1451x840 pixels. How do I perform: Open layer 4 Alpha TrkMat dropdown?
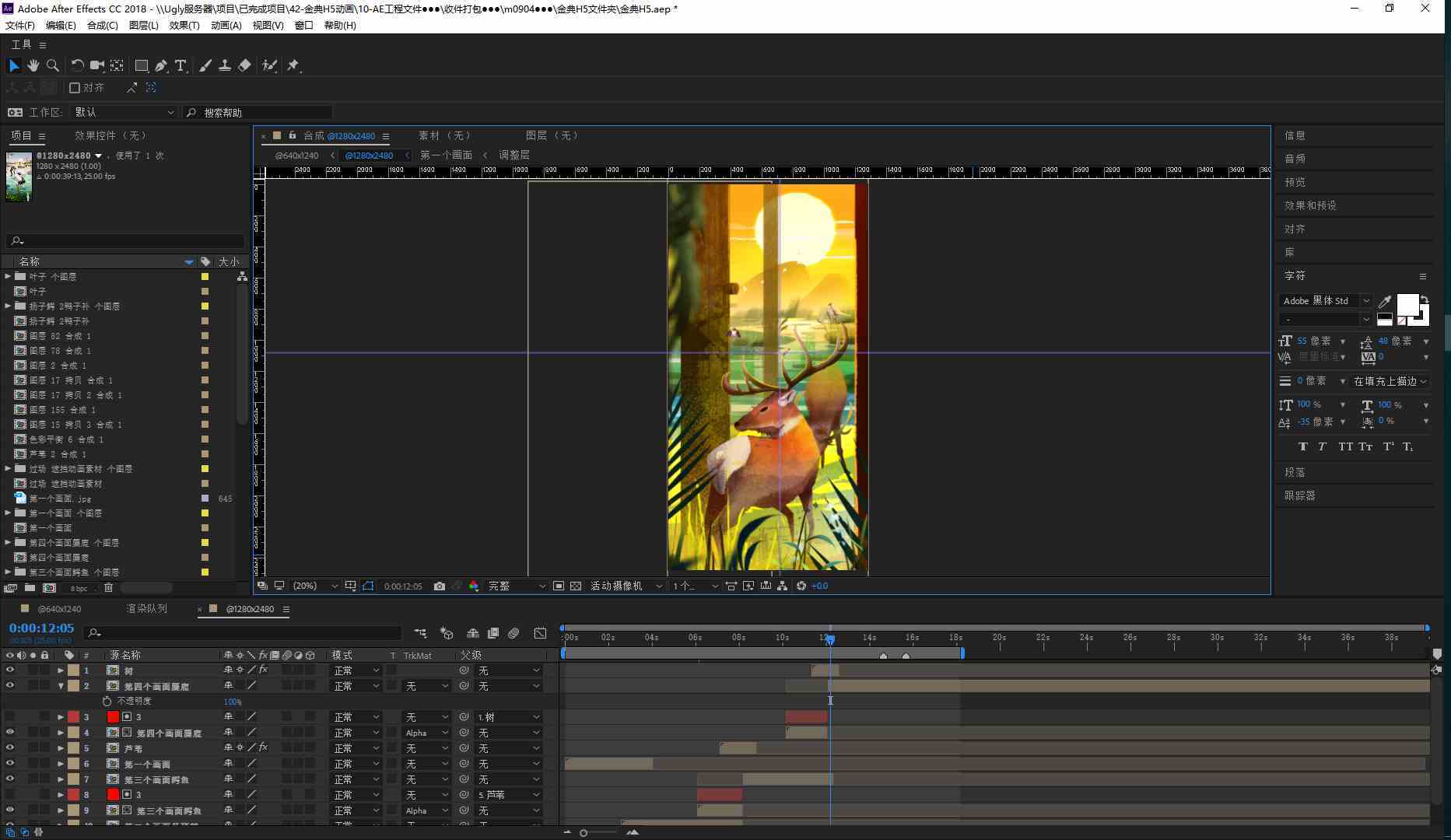click(426, 733)
